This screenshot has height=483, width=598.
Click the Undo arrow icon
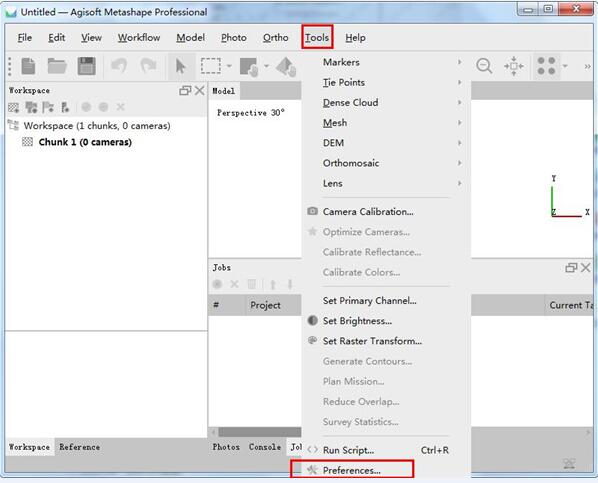[x=119, y=66]
